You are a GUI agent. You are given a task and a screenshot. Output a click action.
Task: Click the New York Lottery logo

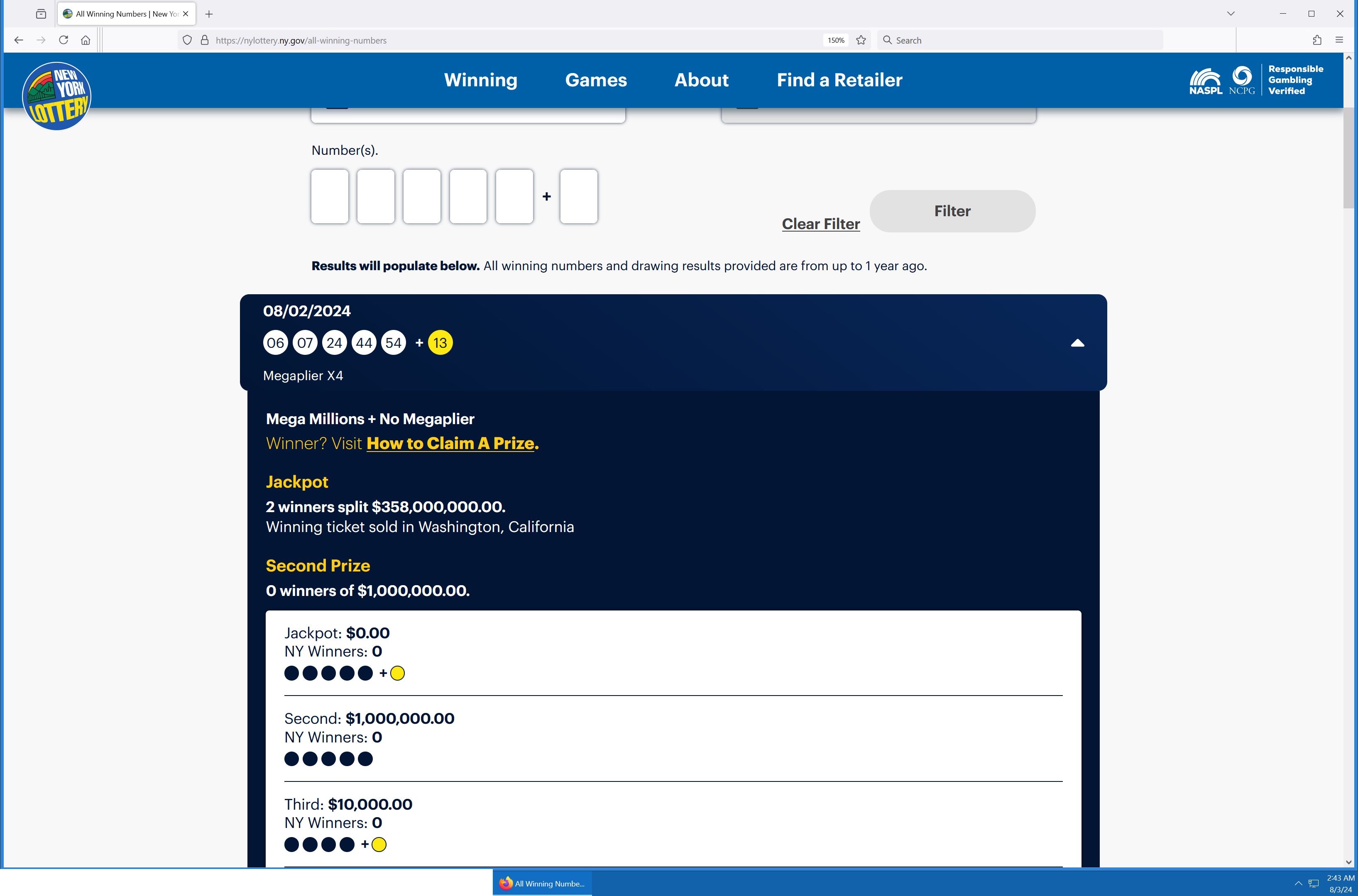click(56, 95)
